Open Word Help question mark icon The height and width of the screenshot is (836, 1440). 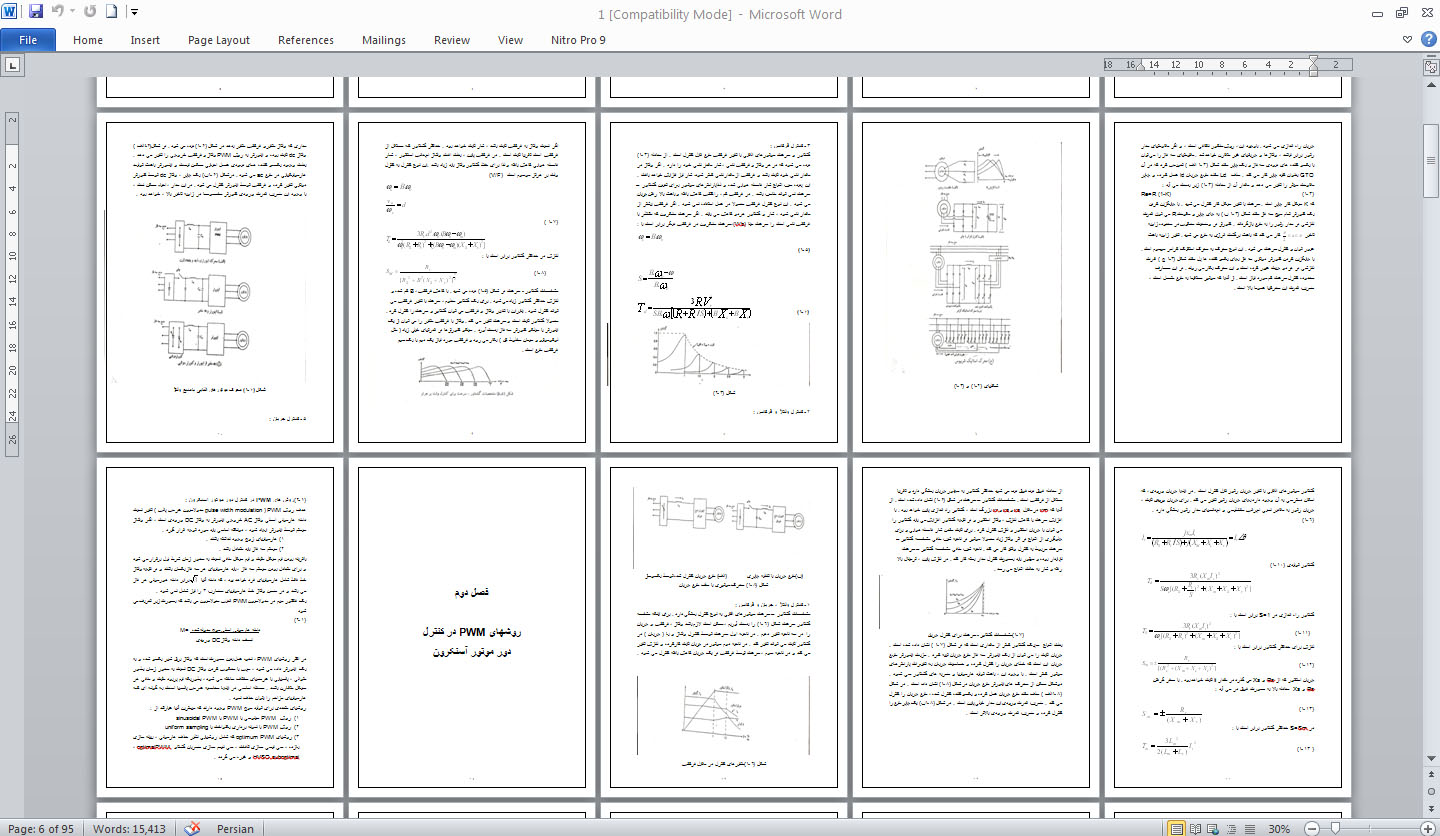coord(1427,40)
